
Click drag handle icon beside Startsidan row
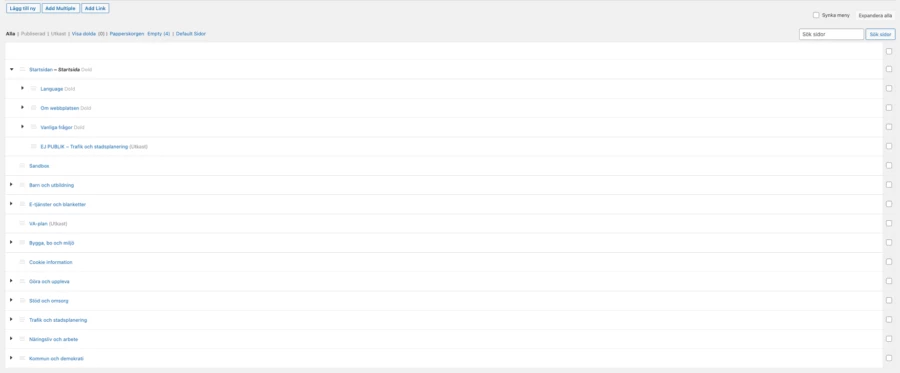[x=22, y=69]
